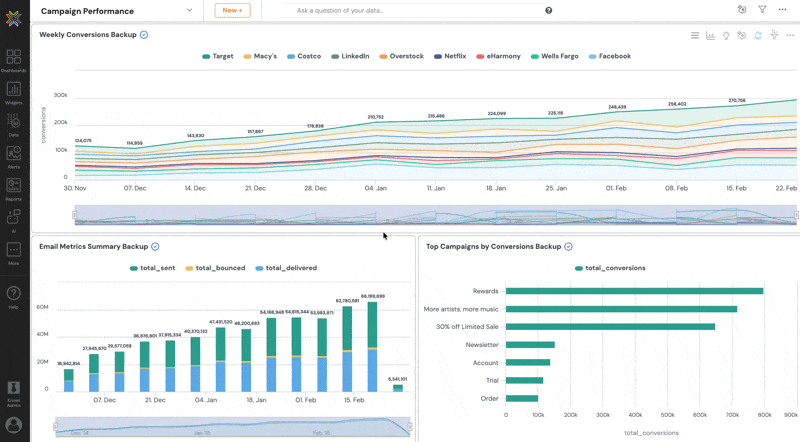Click the lightbulb insights icon on widget
Image resolution: width=800 pixels, height=442 pixels.
tap(726, 35)
